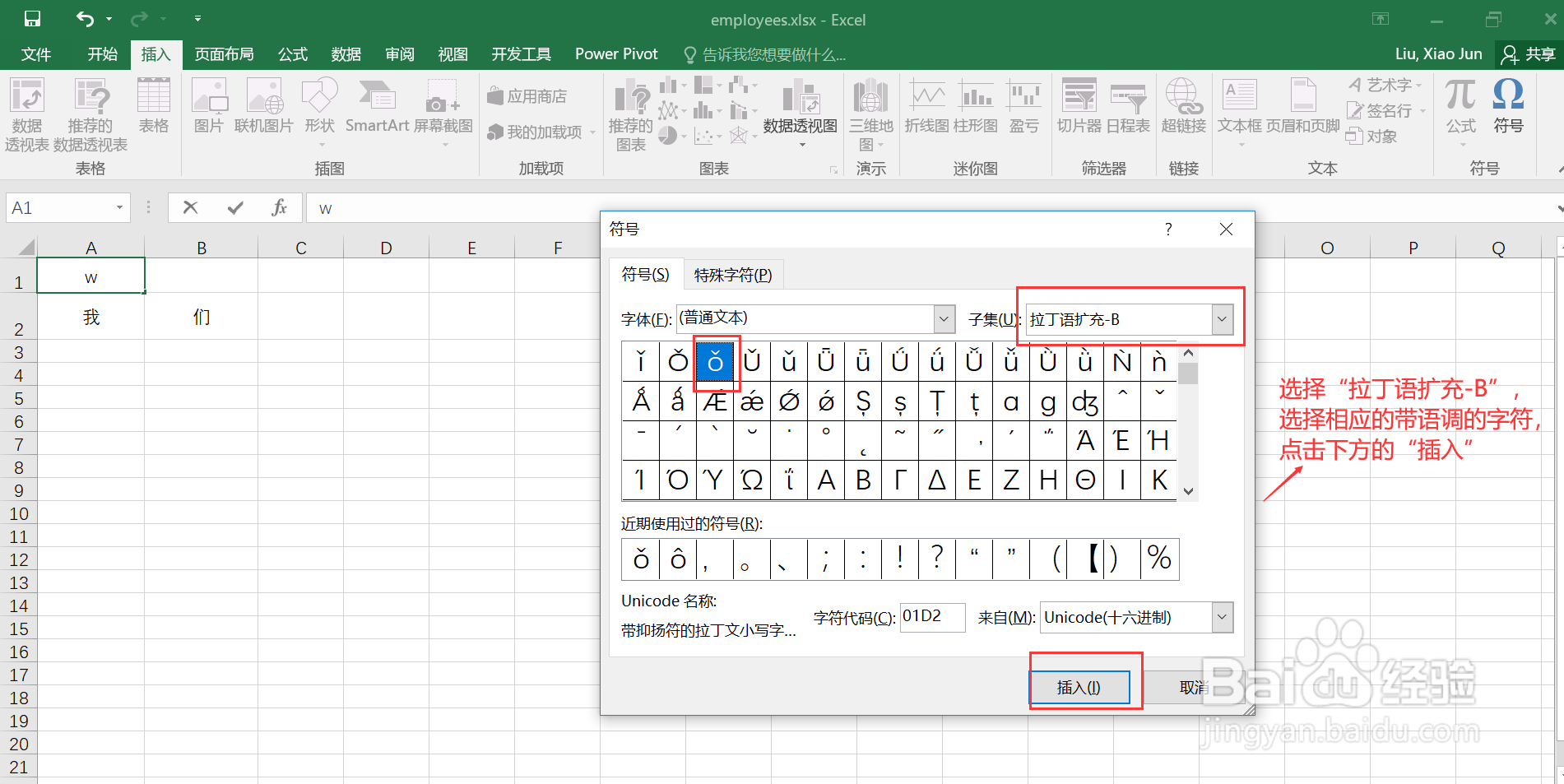
Task: Click the Object (对象) button in Text group
Action: pos(1371,136)
